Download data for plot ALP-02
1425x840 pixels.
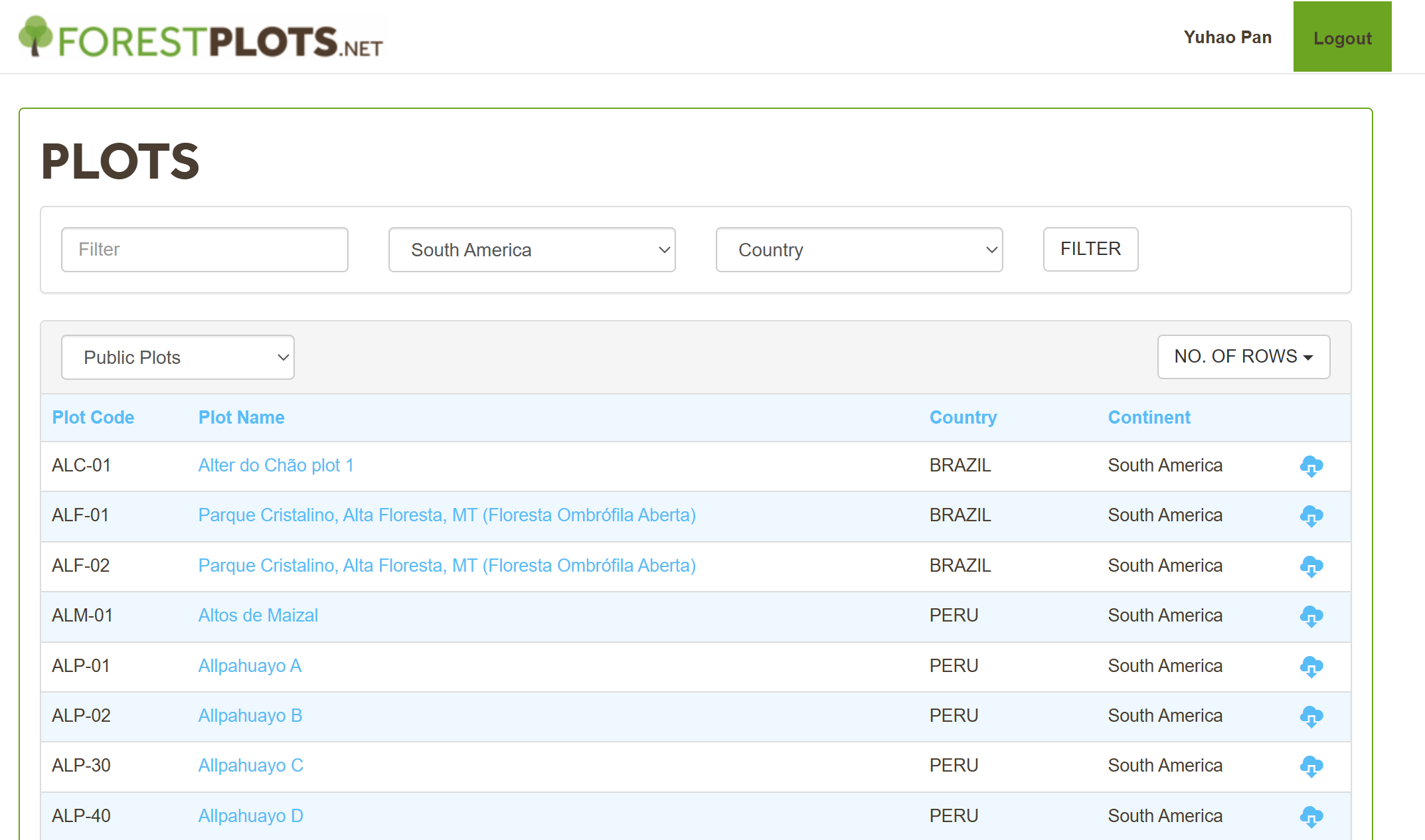[1311, 716]
